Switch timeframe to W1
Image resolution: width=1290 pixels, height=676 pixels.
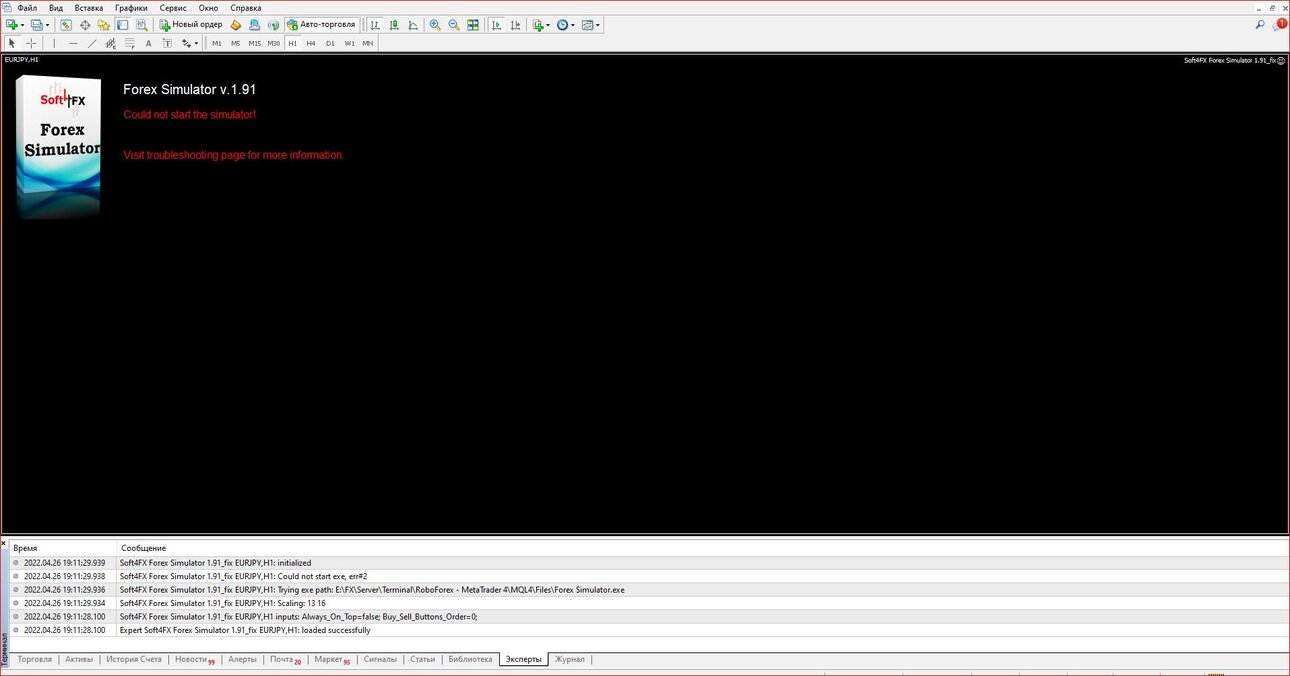point(349,43)
